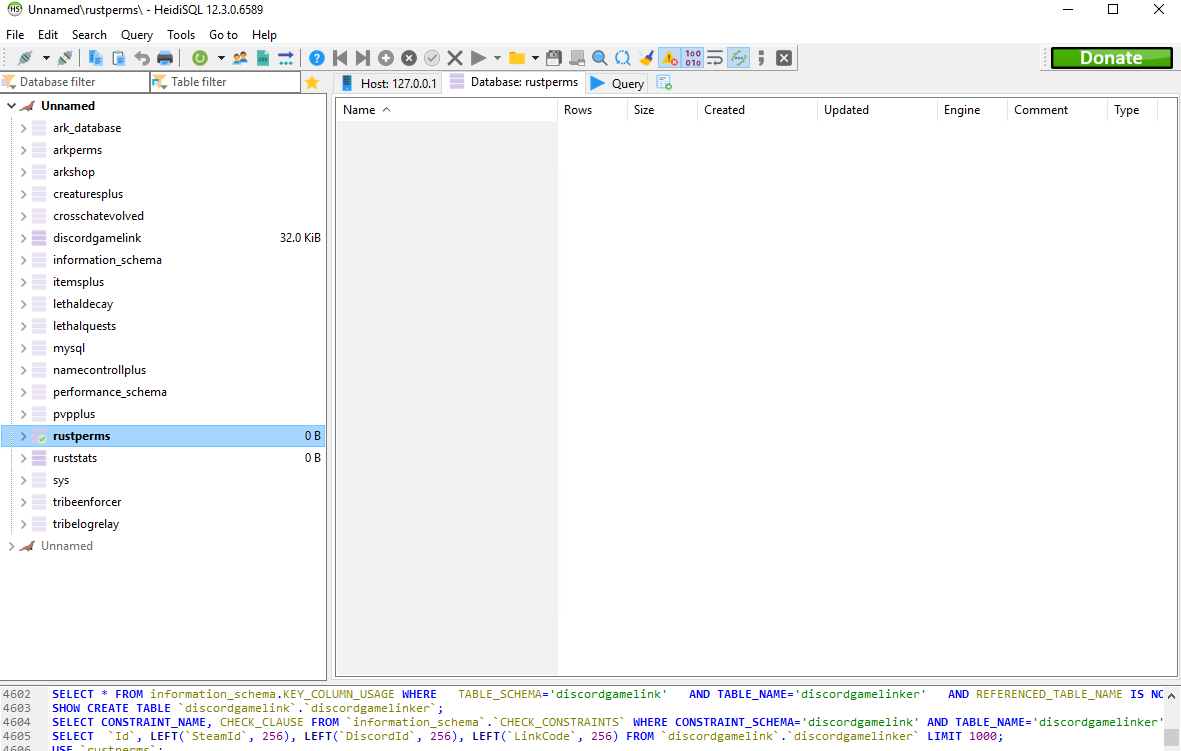
Task: Click the Clear broom icon
Action: (646, 58)
